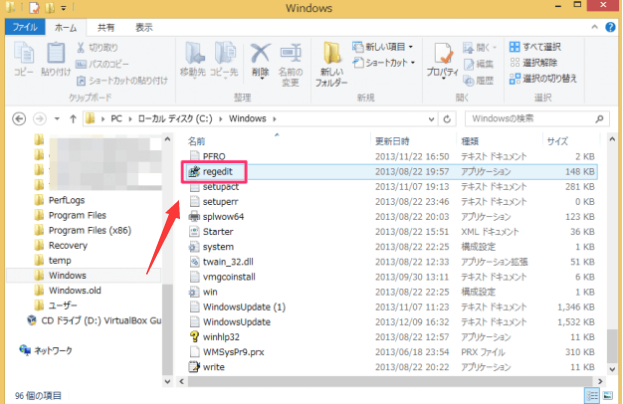Screen dimensions: 623x404
Task: Switch to View (表示) tab
Action: (144, 27)
